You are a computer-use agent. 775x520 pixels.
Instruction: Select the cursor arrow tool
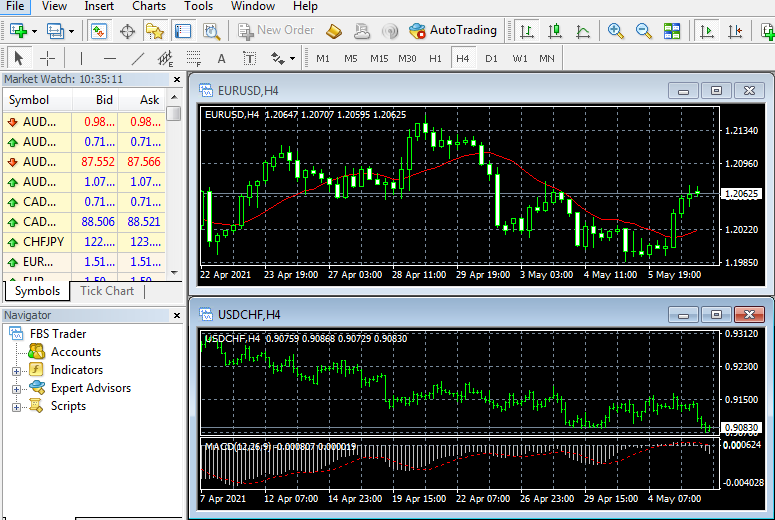click(x=19, y=58)
